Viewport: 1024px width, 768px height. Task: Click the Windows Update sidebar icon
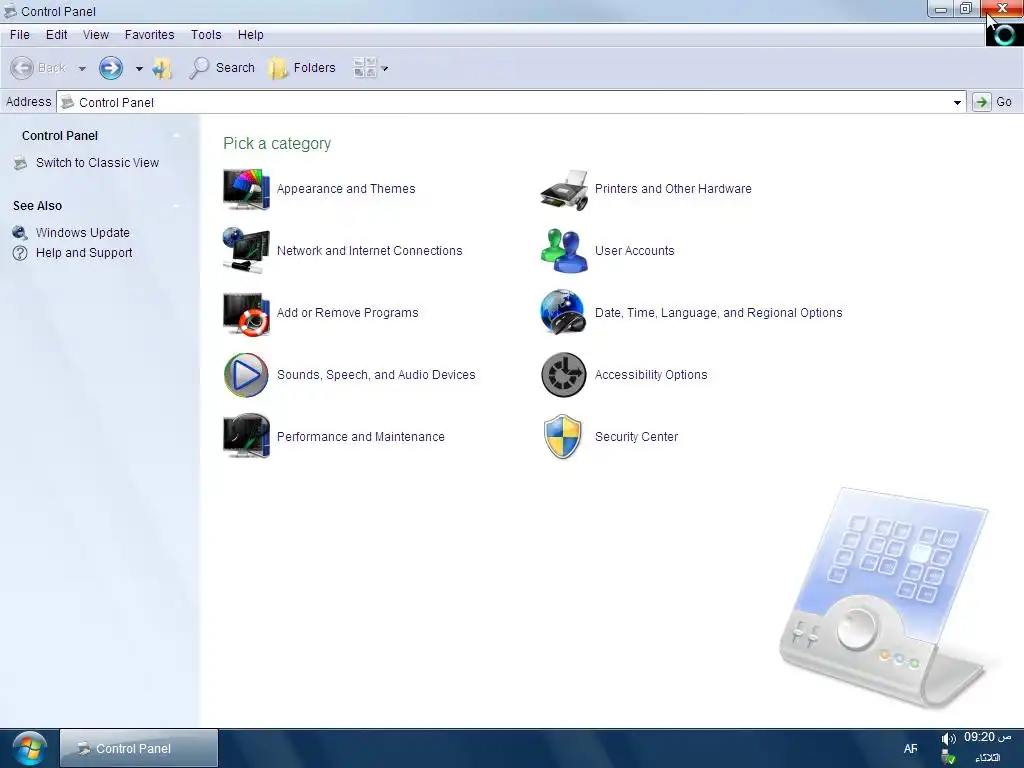pos(20,232)
